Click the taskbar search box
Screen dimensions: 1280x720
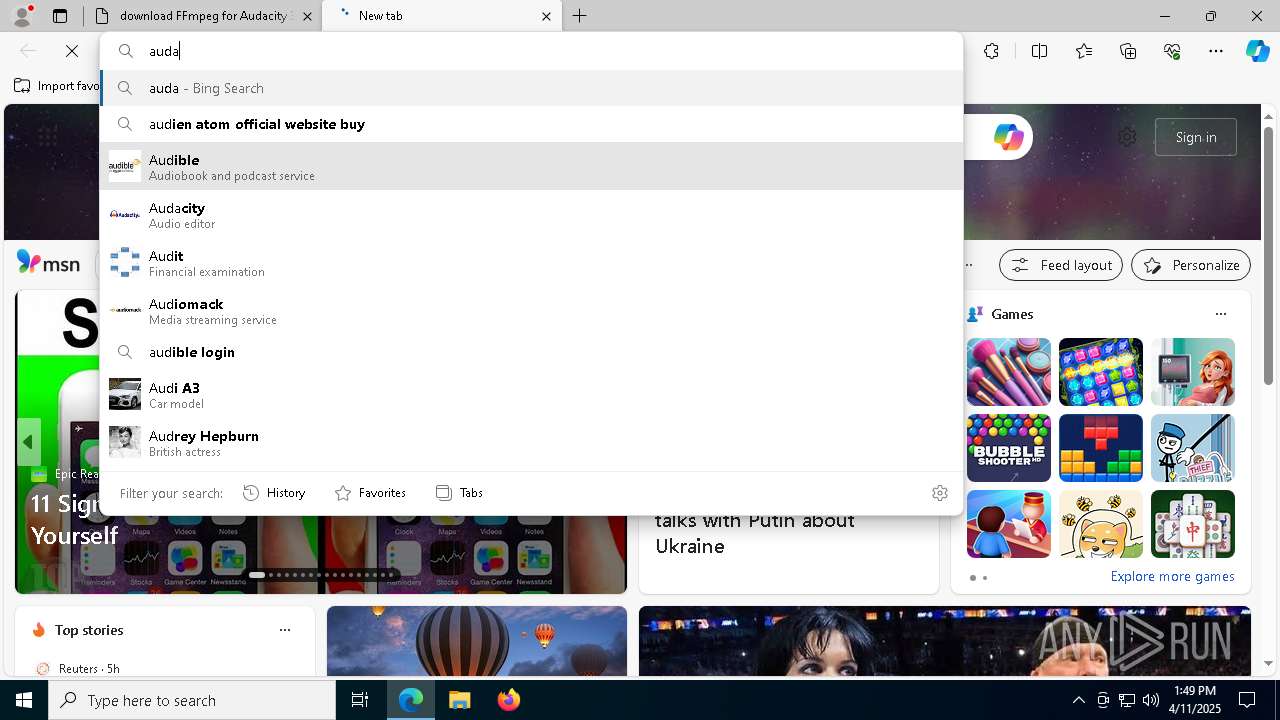pos(192,700)
